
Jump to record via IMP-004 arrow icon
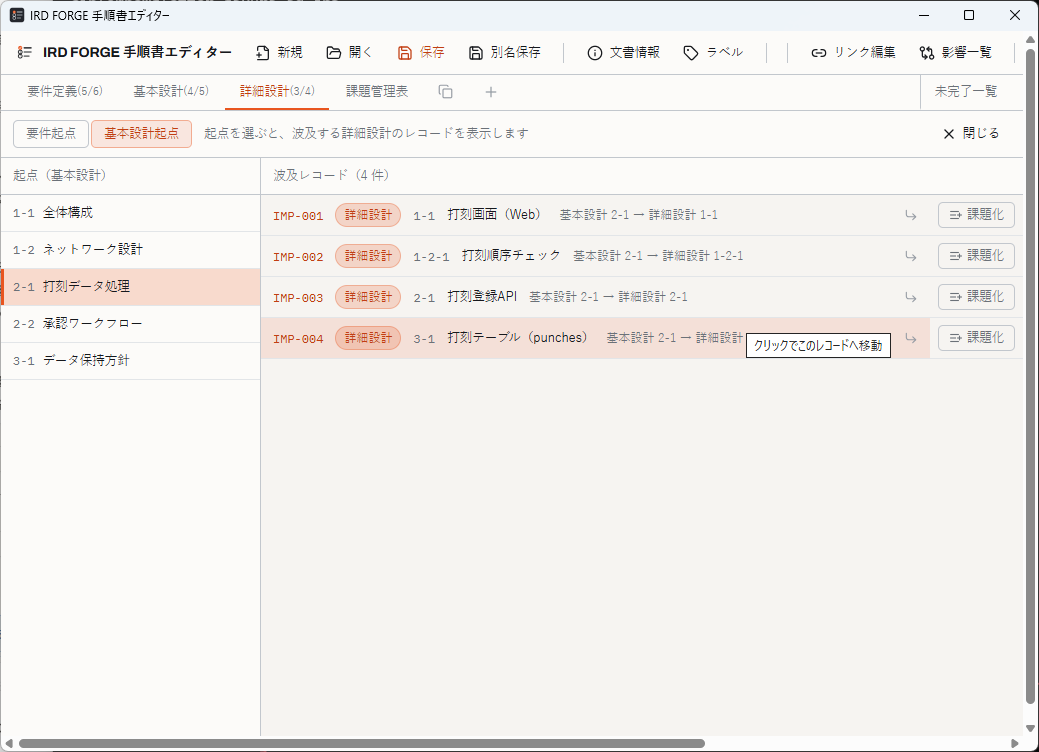pos(911,338)
